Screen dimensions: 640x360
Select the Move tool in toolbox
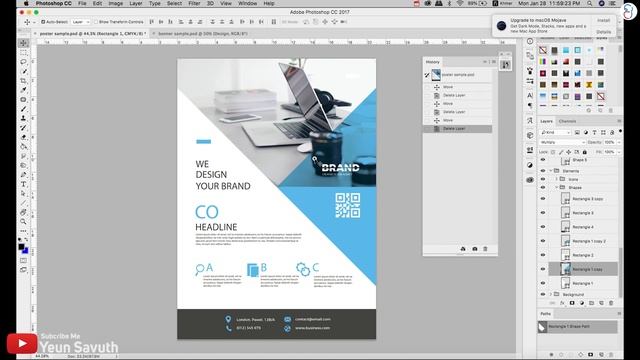coord(23,43)
